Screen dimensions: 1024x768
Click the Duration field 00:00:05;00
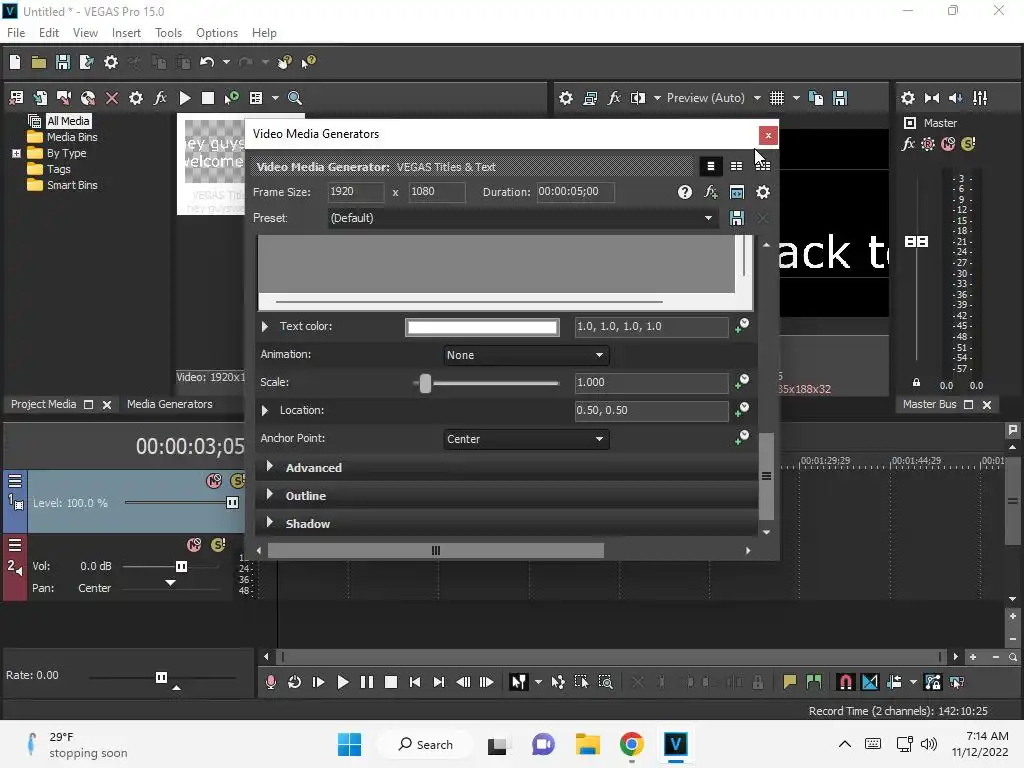(575, 191)
